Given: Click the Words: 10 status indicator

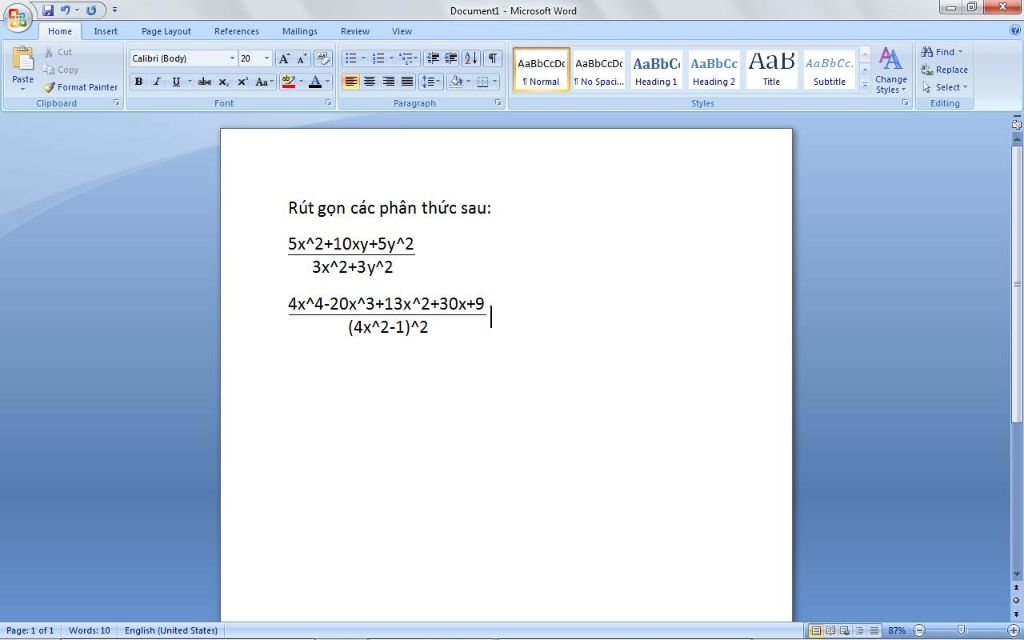Looking at the screenshot, I should 89,631.
